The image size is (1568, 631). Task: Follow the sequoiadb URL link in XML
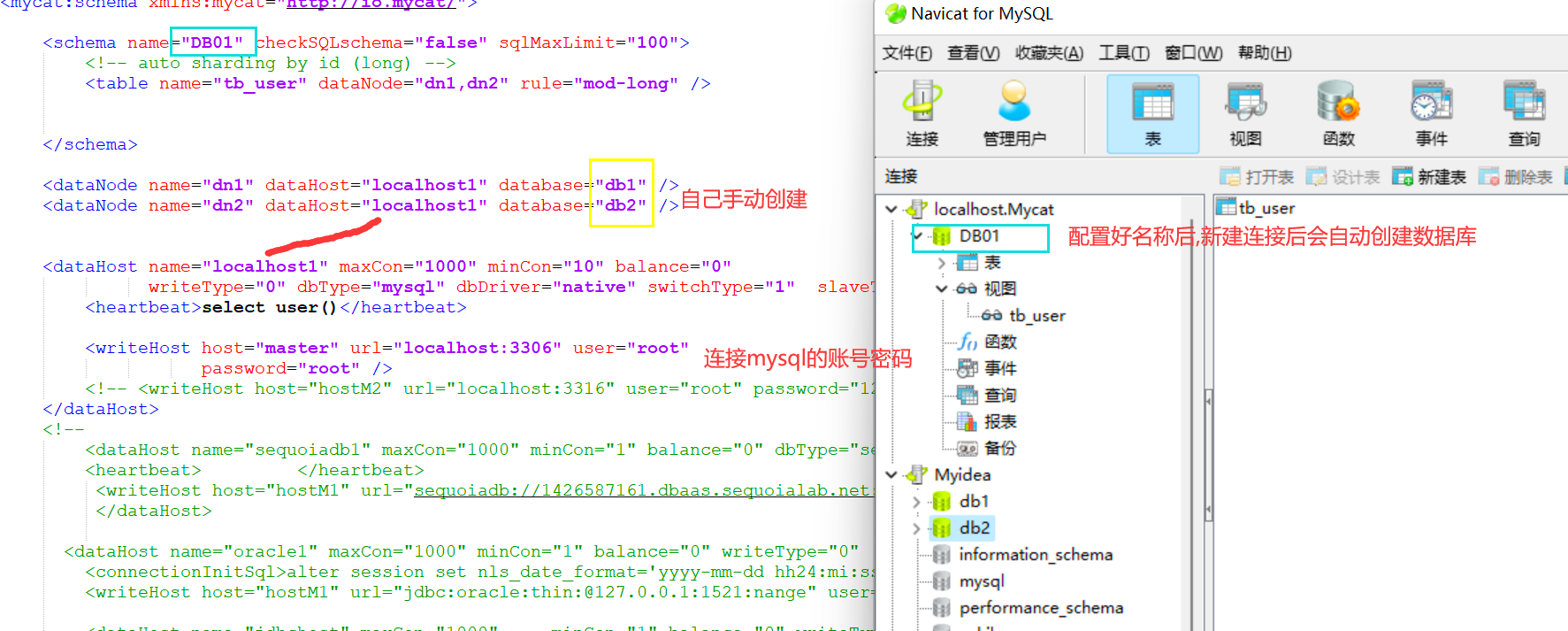click(x=642, y=490)
